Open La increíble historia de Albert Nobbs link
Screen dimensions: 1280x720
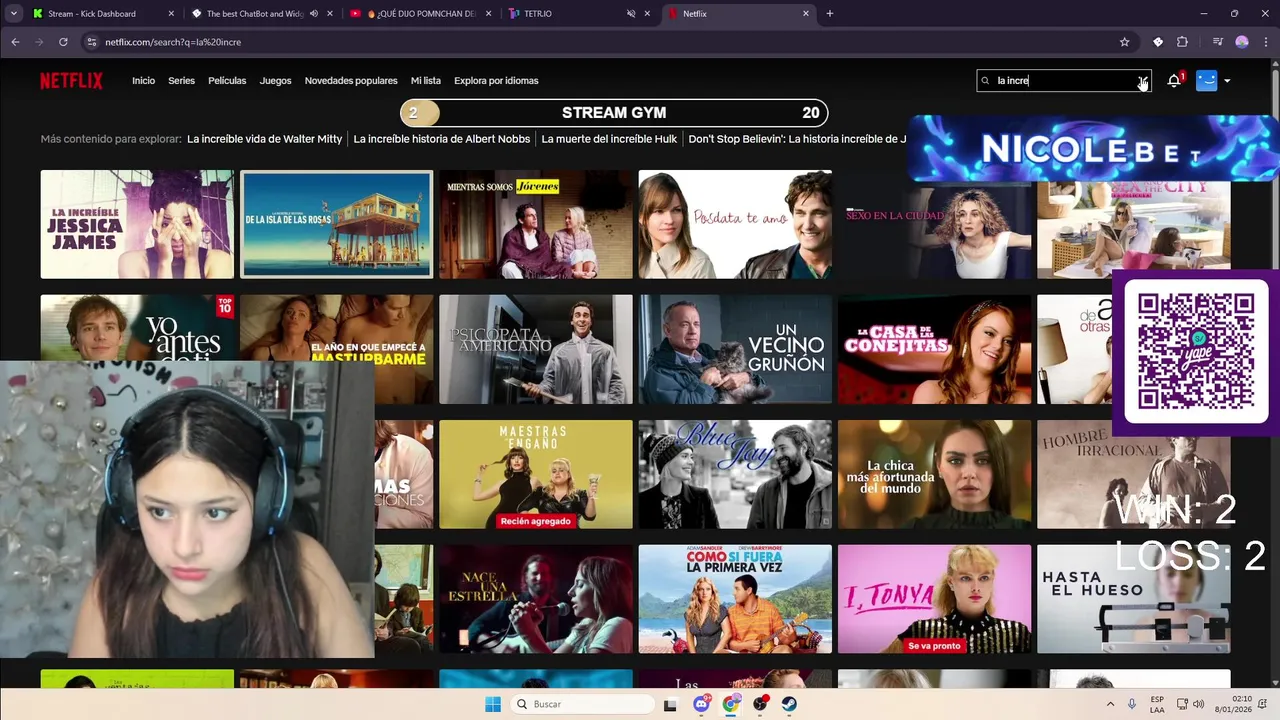(x=441, y=139)
